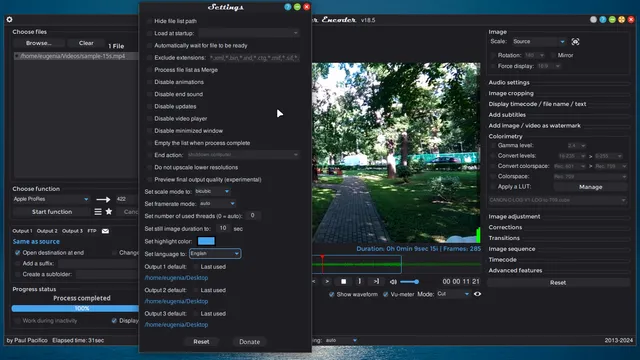Check Disable end sound option
640x360 pixels.
[149, 94]
